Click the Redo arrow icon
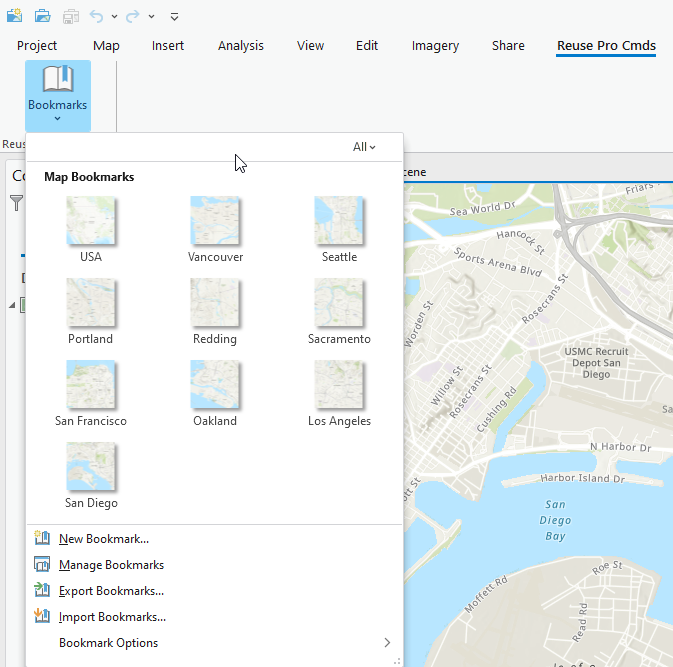 [x=133, y=16]
